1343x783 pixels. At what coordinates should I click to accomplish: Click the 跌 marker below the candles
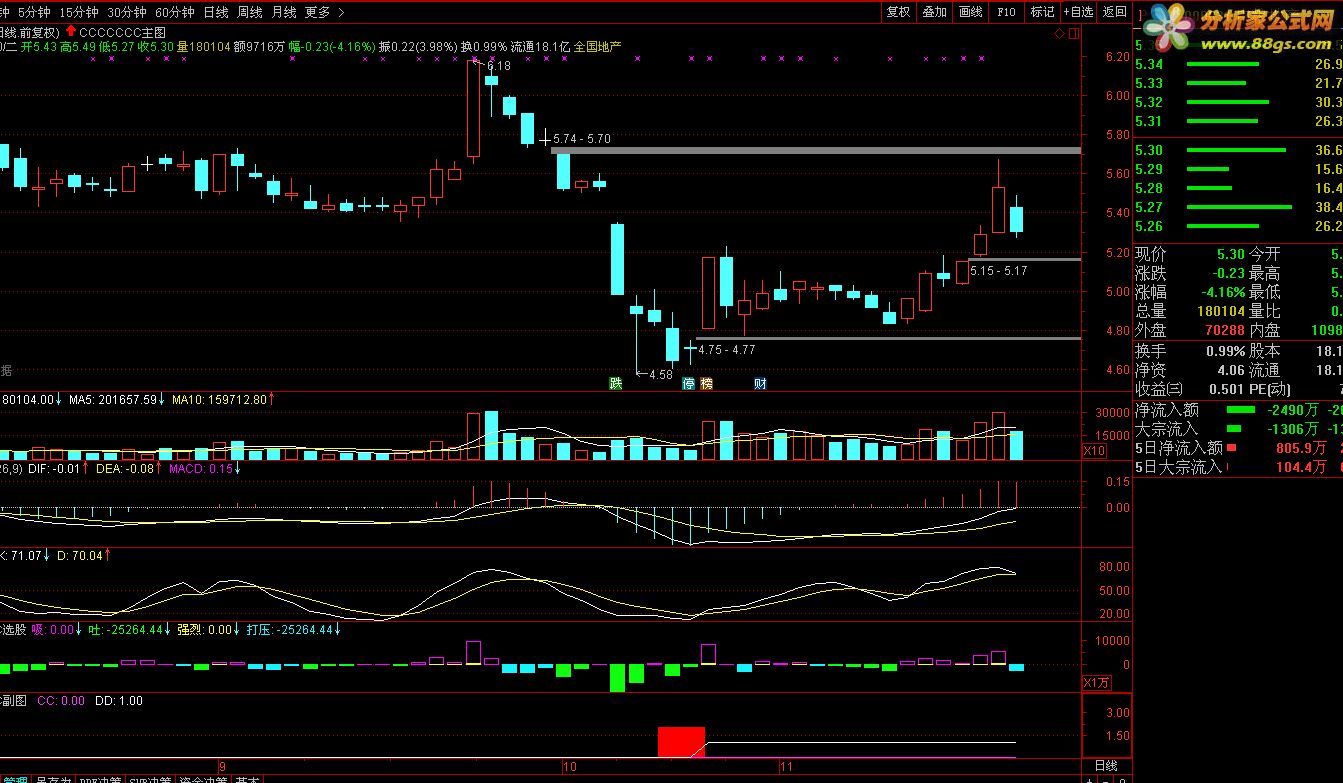coord(616,383)
